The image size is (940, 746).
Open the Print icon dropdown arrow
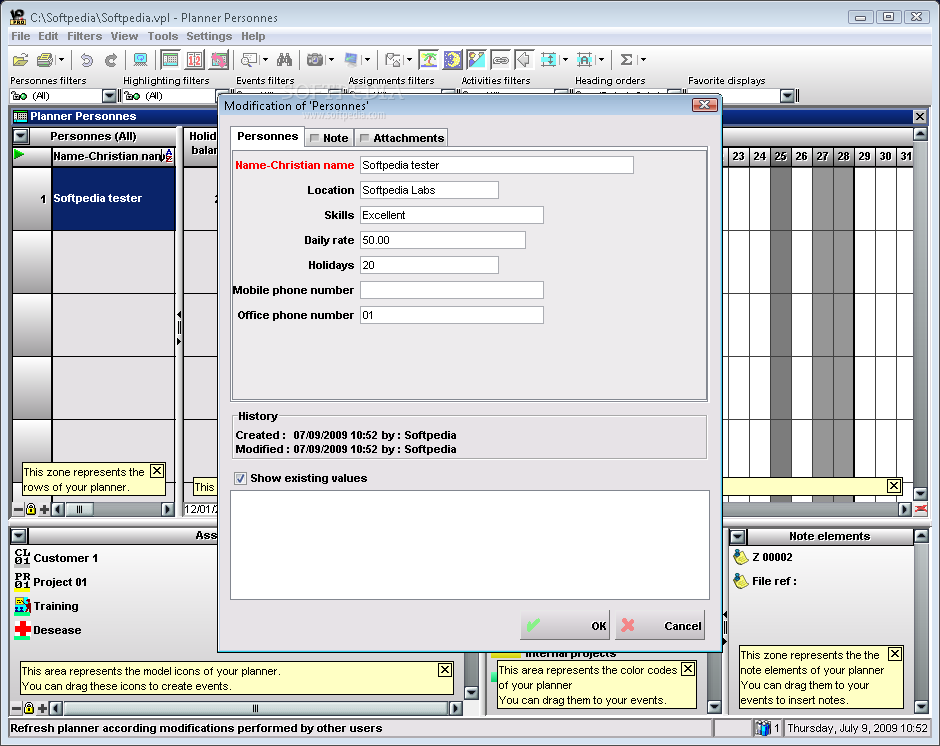tap(61, 59)
